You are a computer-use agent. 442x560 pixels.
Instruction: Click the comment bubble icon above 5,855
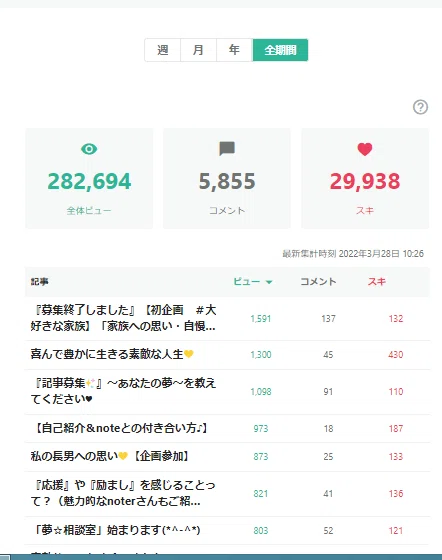[x=227, y=149]
